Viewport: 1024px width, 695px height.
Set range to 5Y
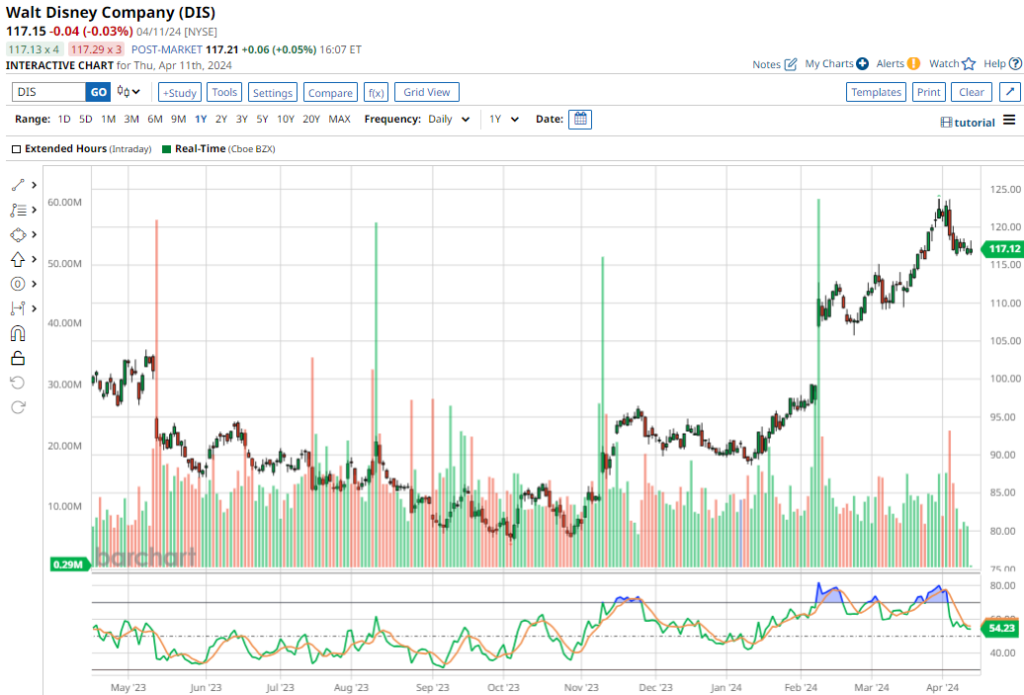click(x=262, y=119)
